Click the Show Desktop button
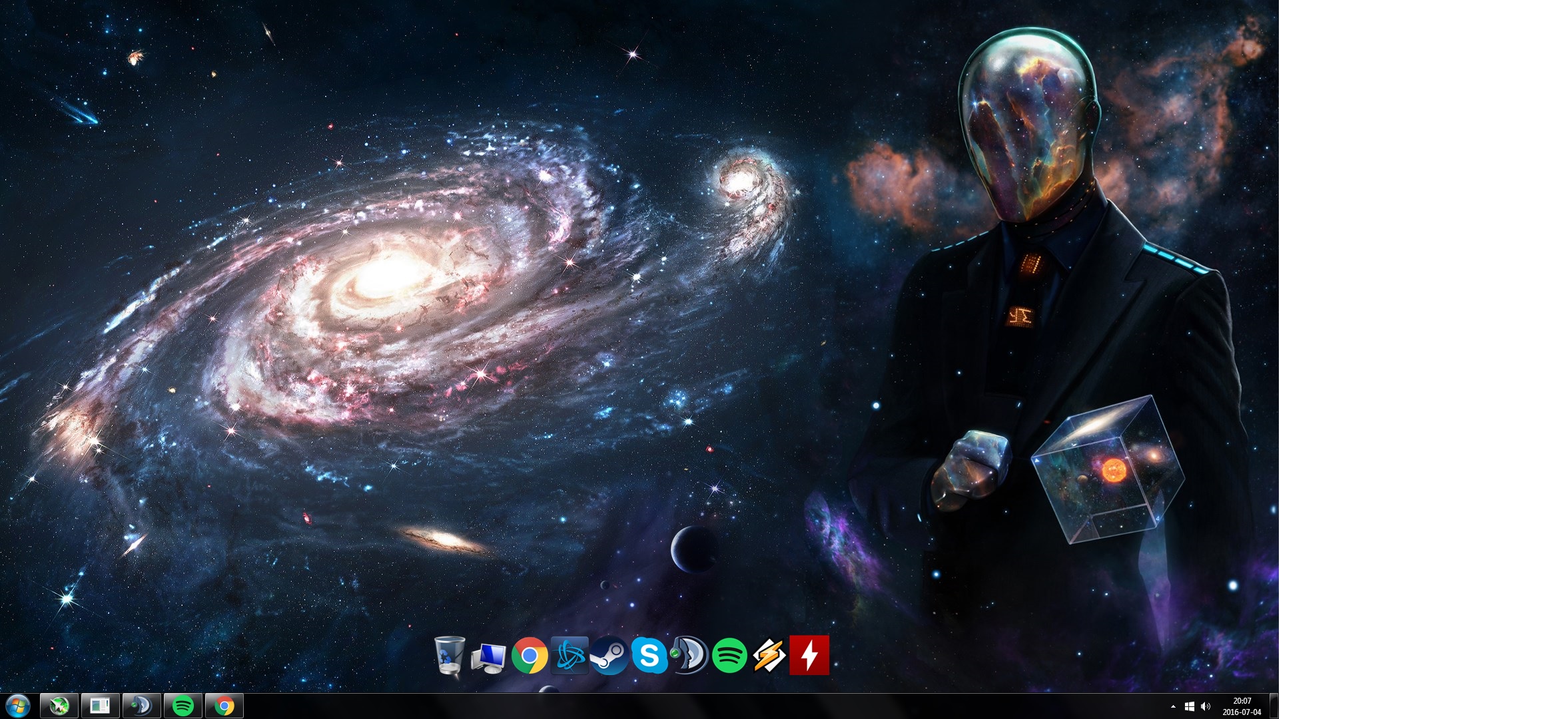This screenshot has width=1568, height=719. point(1274,706)
